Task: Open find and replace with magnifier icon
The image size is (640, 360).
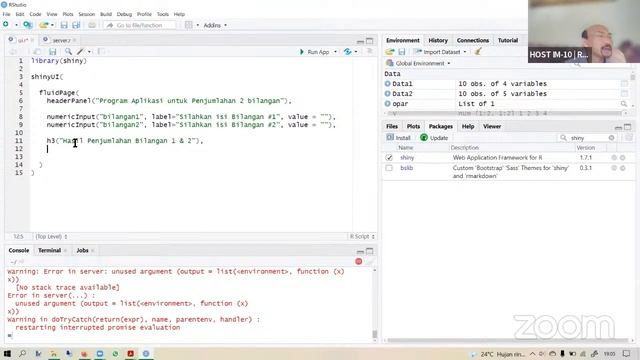Action: tap(68, 51)
